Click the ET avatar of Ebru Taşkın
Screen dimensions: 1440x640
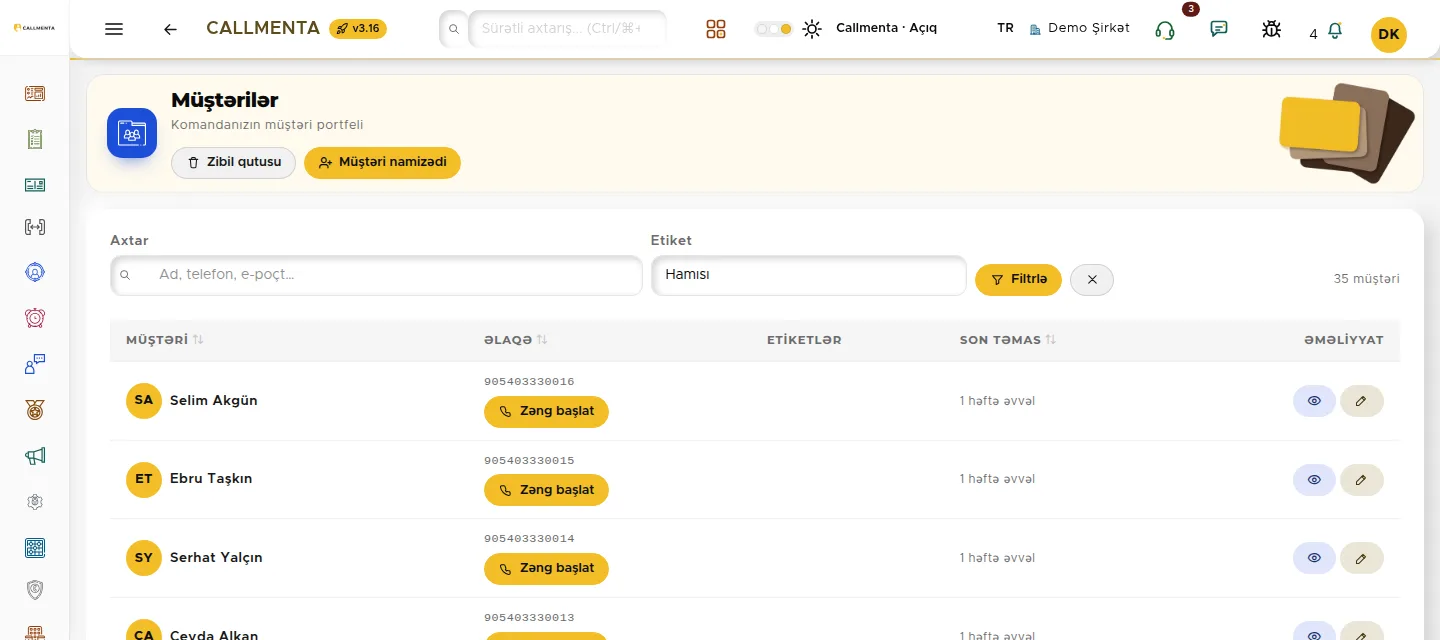pyautogui.click(x=144, y=479)
